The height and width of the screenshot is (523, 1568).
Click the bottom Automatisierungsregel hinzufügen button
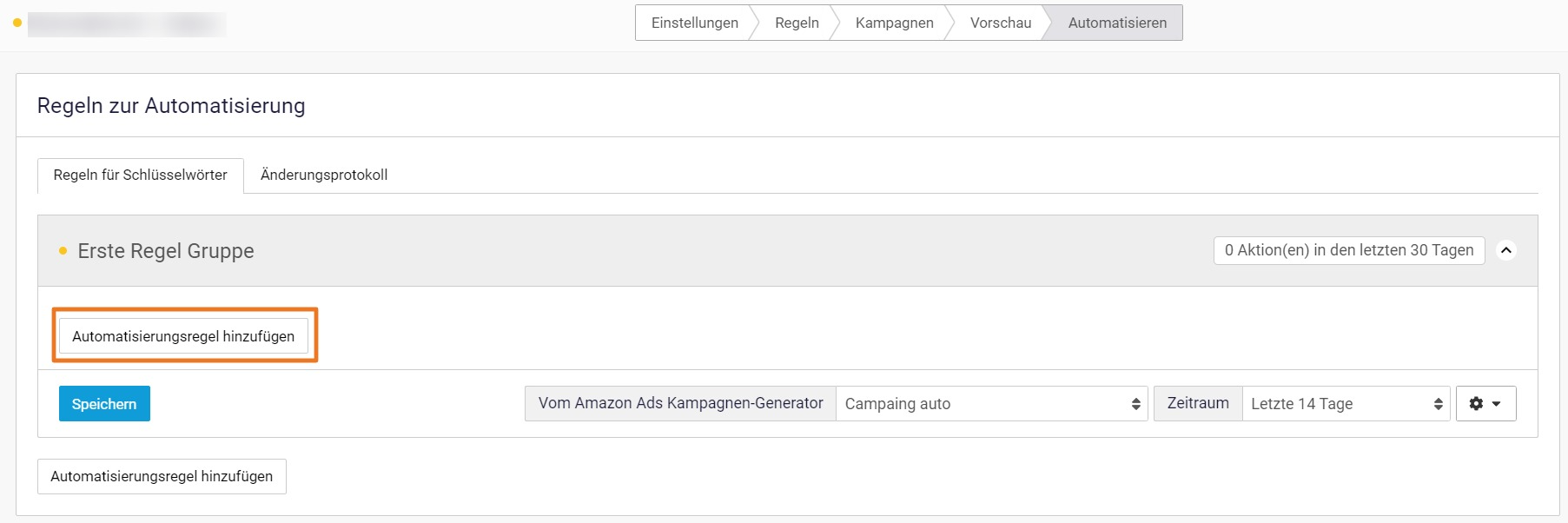(x=162, y=476)
